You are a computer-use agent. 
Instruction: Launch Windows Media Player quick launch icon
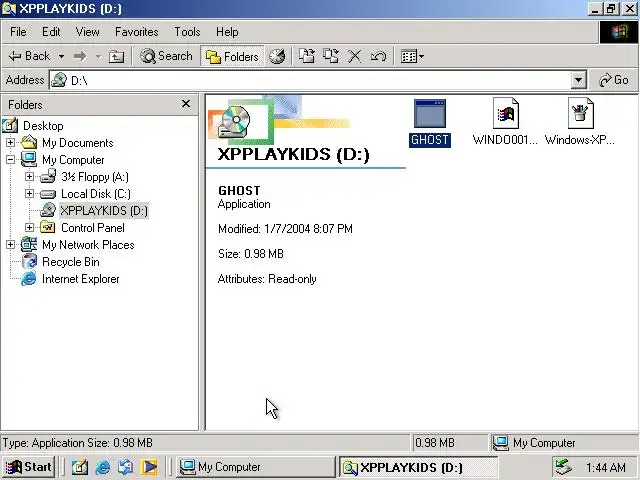(149, 467)
